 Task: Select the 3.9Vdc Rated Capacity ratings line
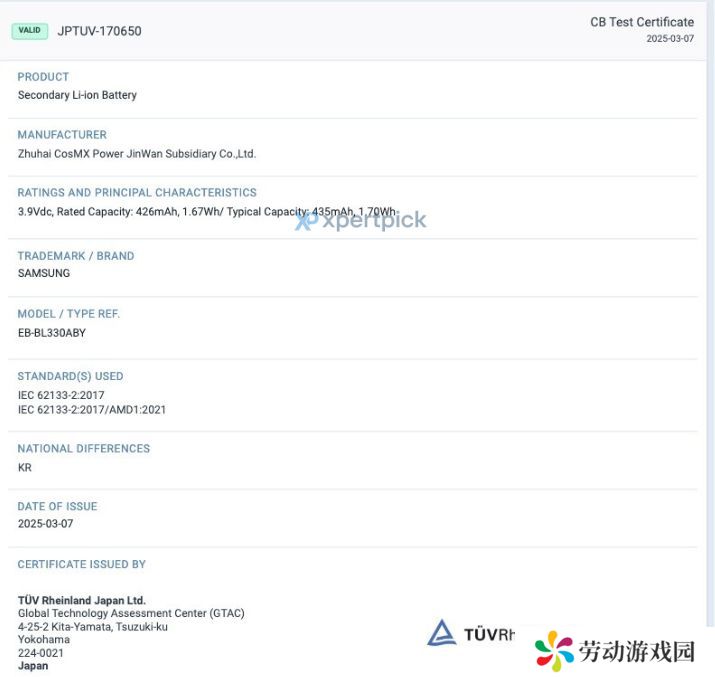pos(207,212)
